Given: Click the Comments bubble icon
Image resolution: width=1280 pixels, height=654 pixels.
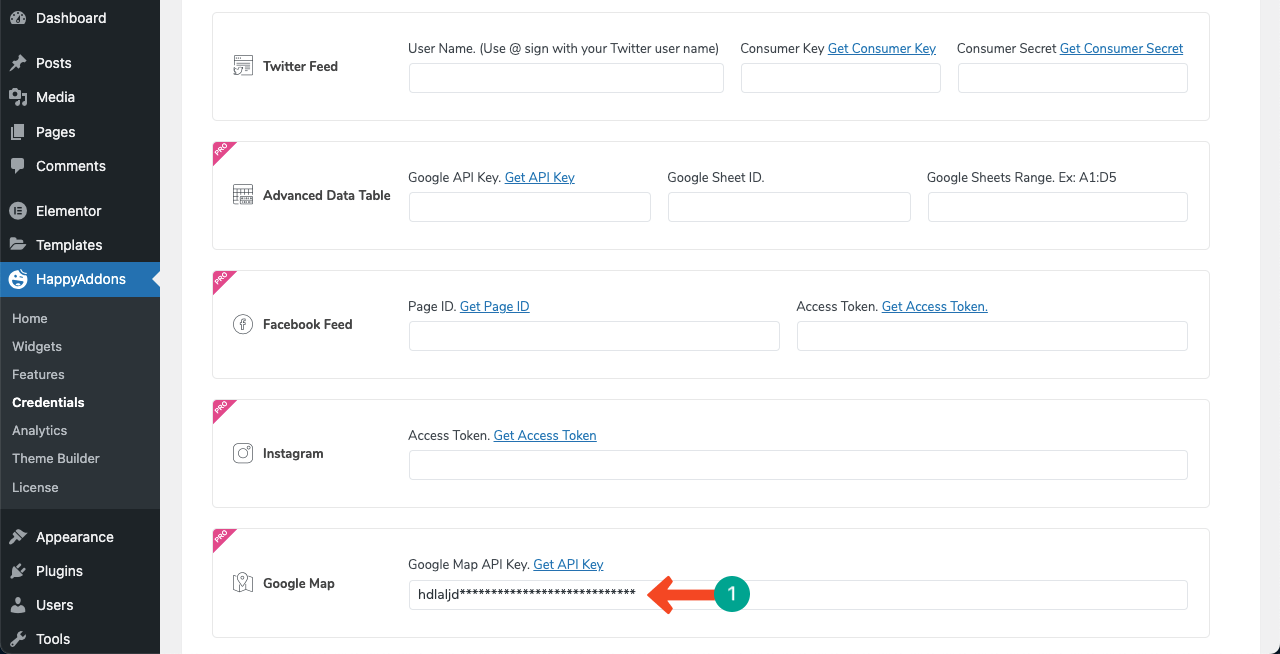Looking at the screenshot, I should tap(18, 166).
